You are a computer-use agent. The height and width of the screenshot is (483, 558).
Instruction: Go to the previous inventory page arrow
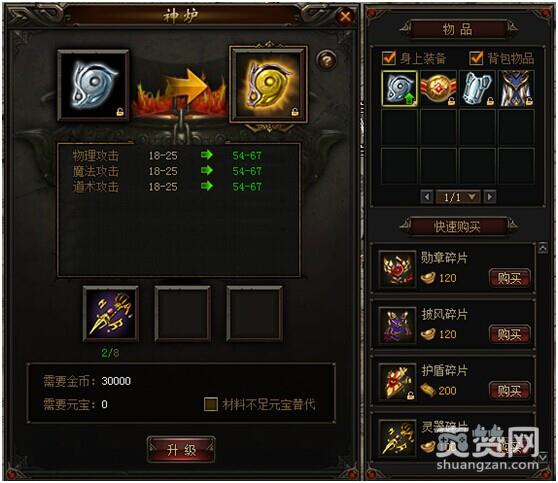(x=427, y=197)
